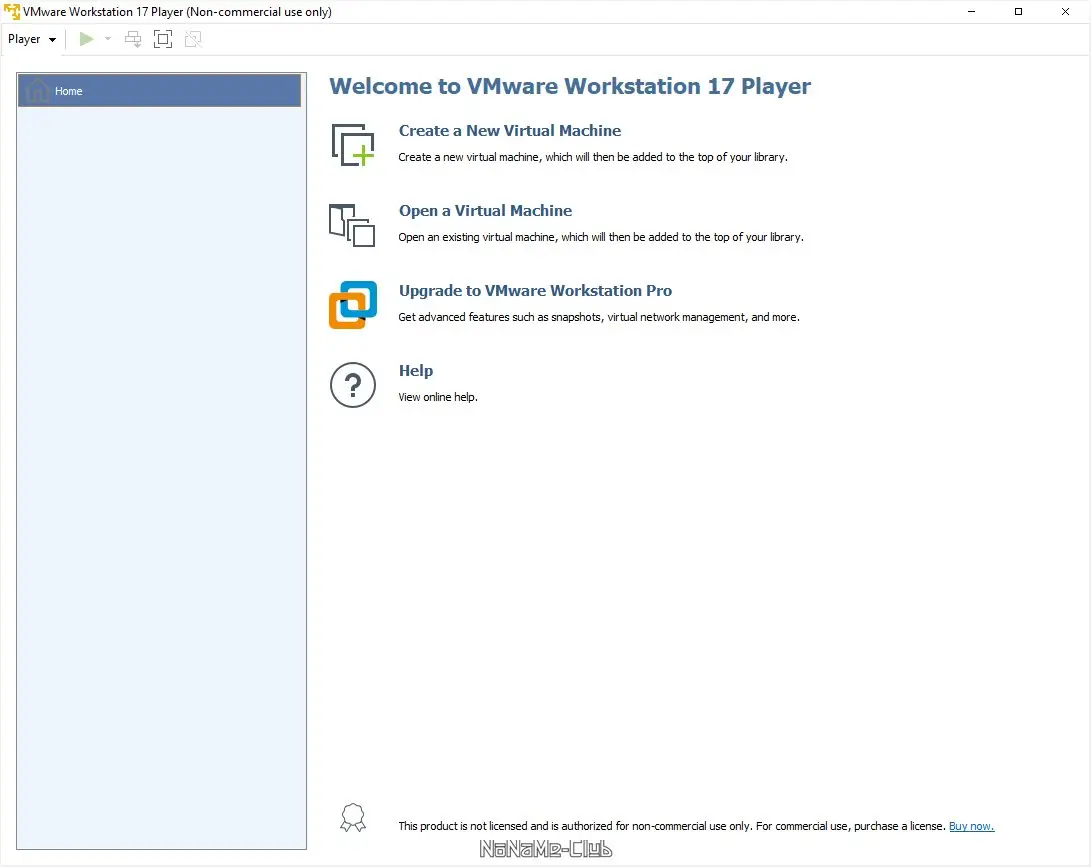Click the license ribbon badge icon
The width and height of the screenshot is (1091, 867).
[x=353, y=818]
